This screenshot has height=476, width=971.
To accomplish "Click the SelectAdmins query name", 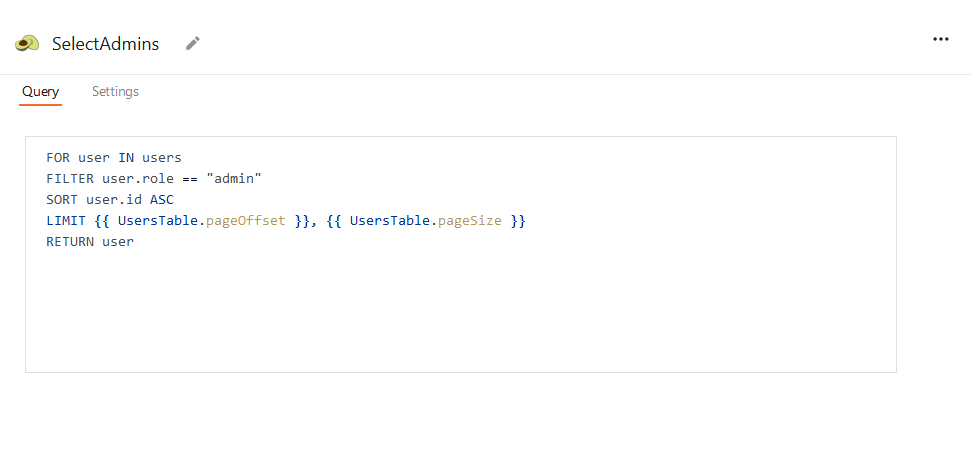I will [105, 44].
